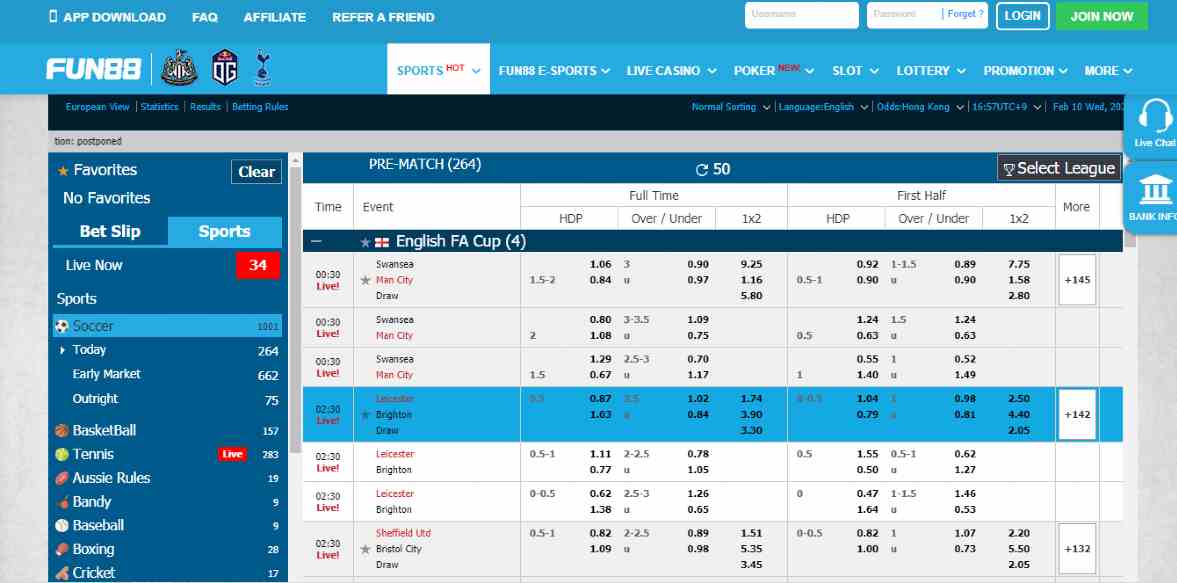1177x583 pixels.
Task: Favorite the Sheffield Utd vs Bristol City star
Action: [366, 548]
